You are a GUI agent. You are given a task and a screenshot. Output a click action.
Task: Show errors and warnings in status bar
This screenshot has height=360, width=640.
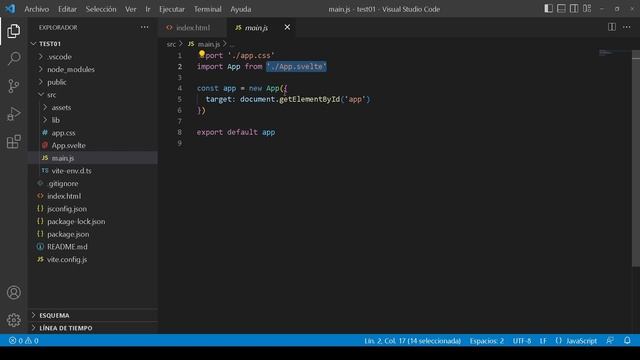(24, 340)
